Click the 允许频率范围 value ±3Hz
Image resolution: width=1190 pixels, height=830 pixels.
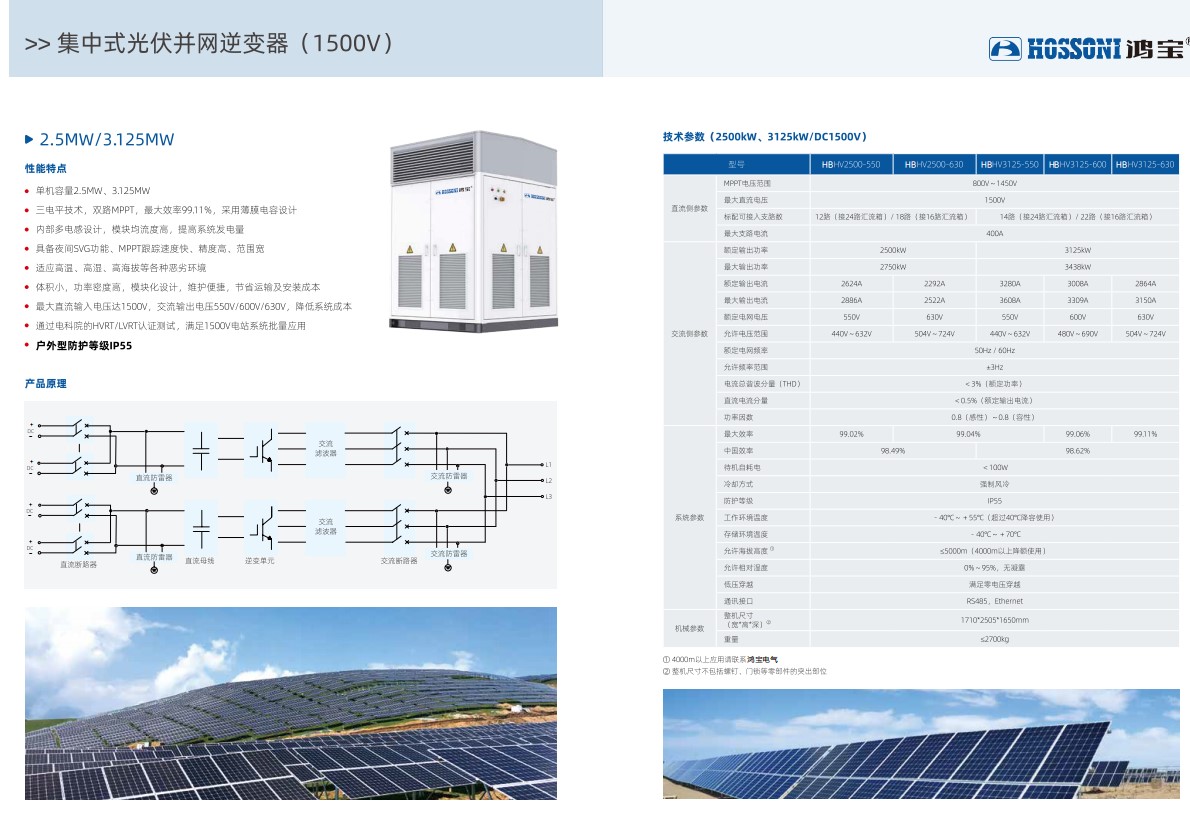pos(994,367)
